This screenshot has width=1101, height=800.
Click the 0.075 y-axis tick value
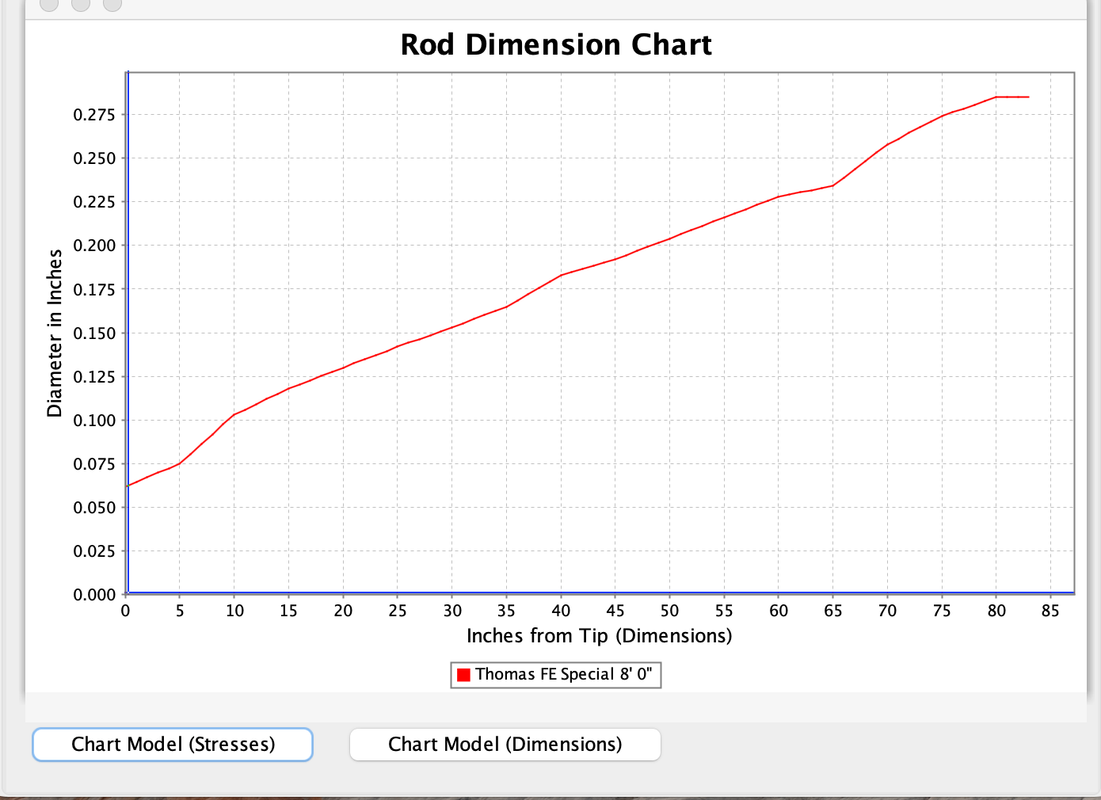[x=94, y=464]
